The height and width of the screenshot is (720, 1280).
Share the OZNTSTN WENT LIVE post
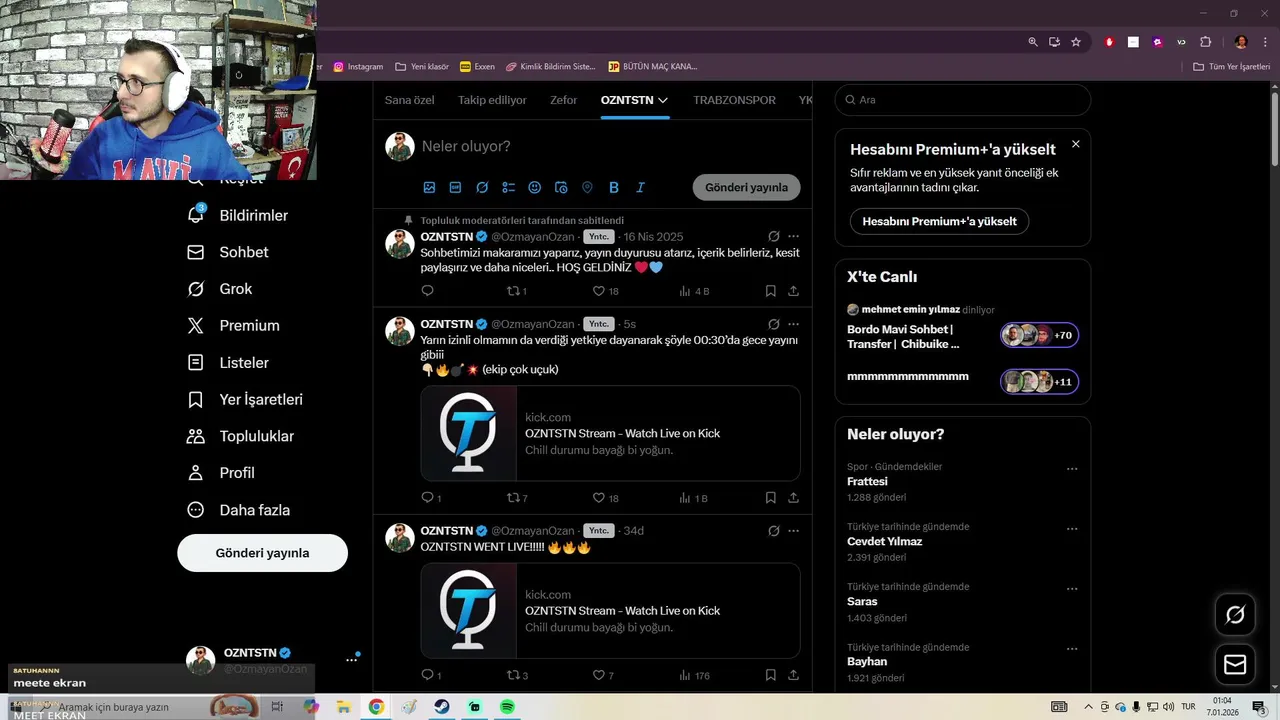pyautogui.click(x=793, y=675)
